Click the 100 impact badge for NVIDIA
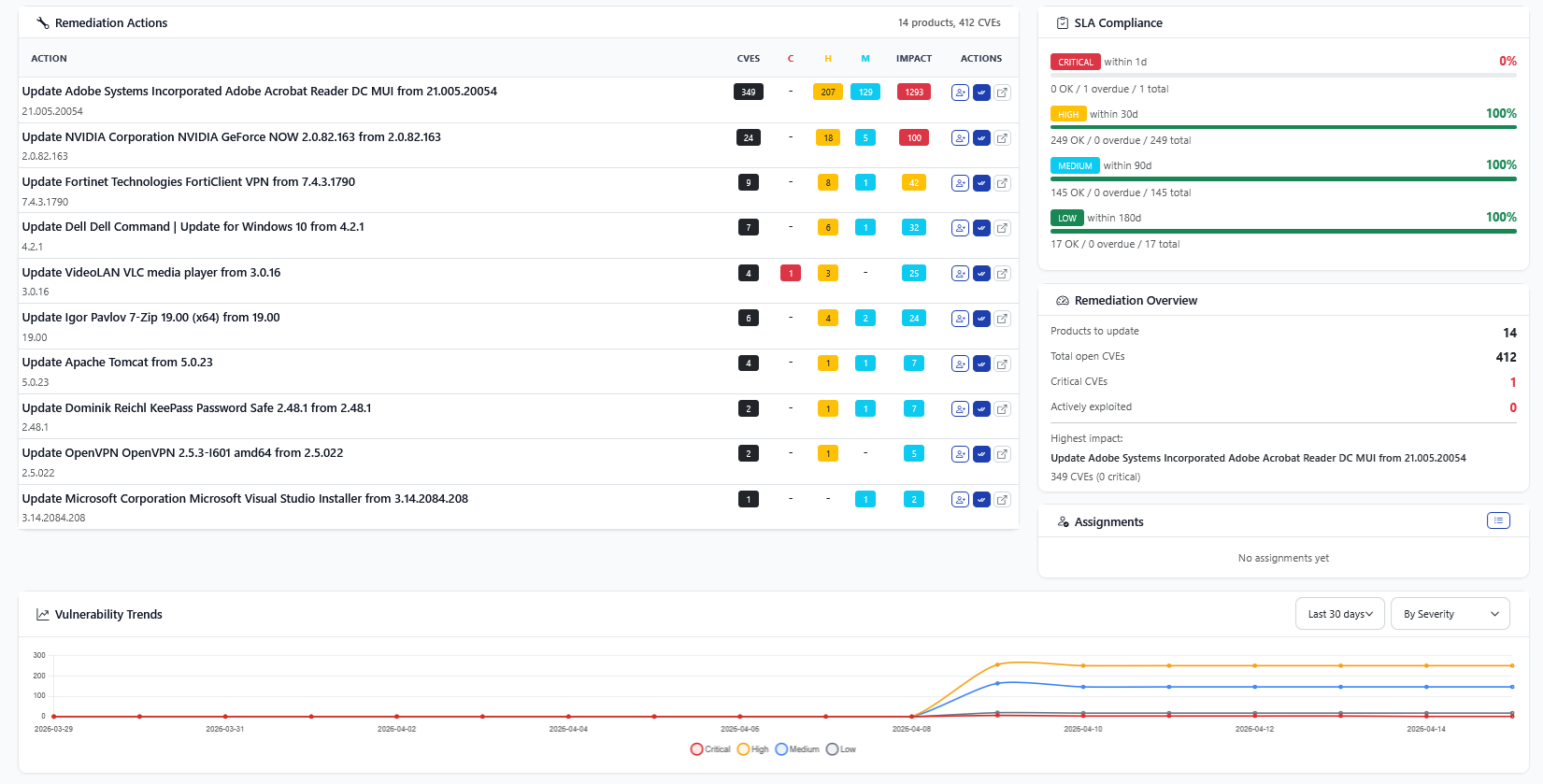Screen dimensions: 1543x784 [x=914, y=137]
